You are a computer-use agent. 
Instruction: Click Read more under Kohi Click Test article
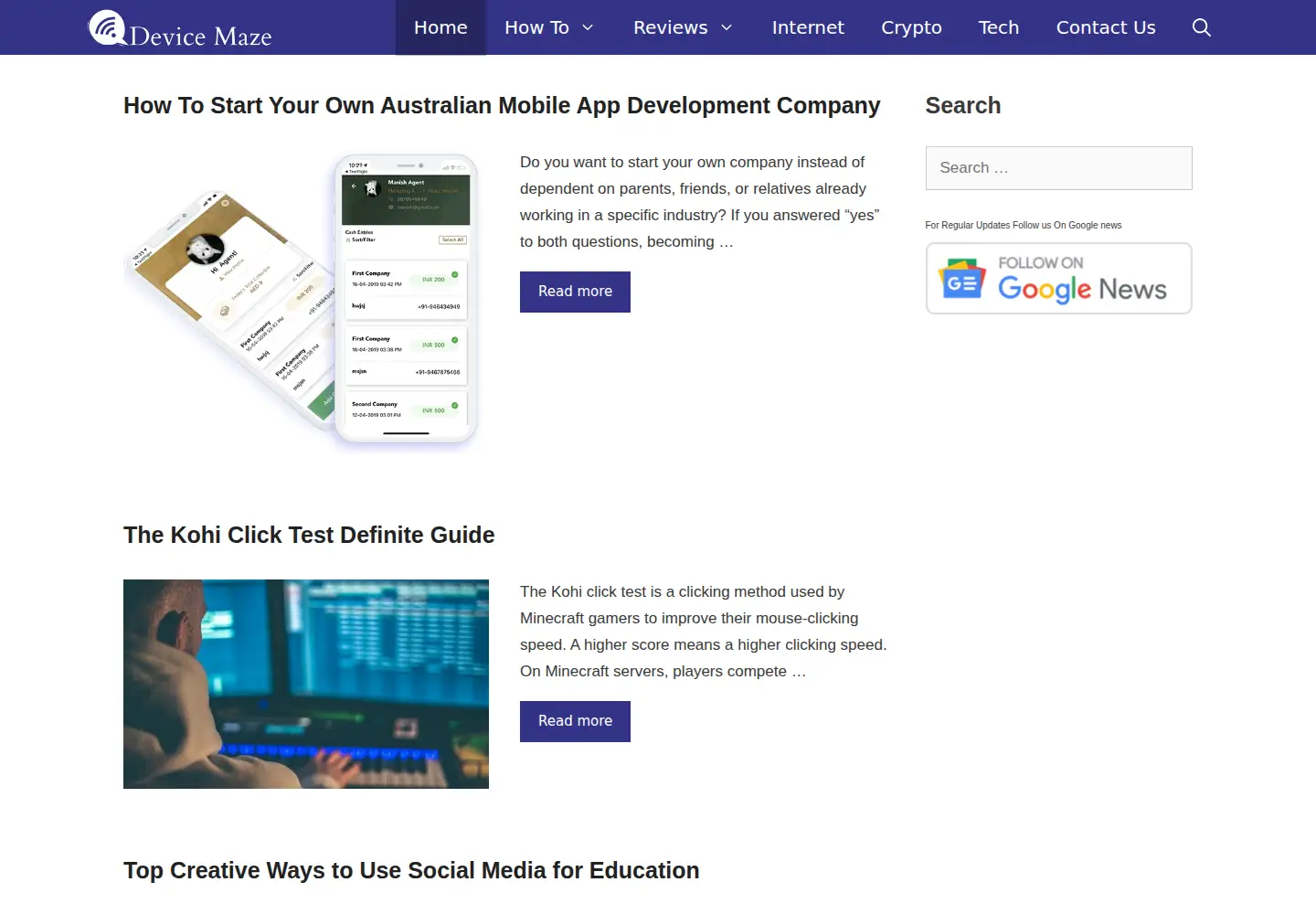(x=575, y=721)
